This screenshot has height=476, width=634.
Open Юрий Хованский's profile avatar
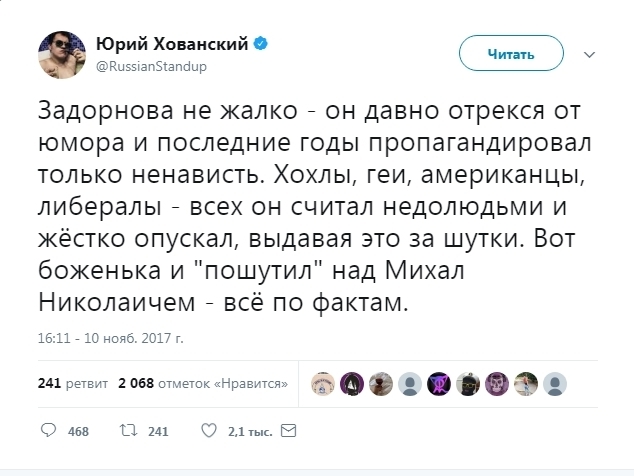coord(61,56)
